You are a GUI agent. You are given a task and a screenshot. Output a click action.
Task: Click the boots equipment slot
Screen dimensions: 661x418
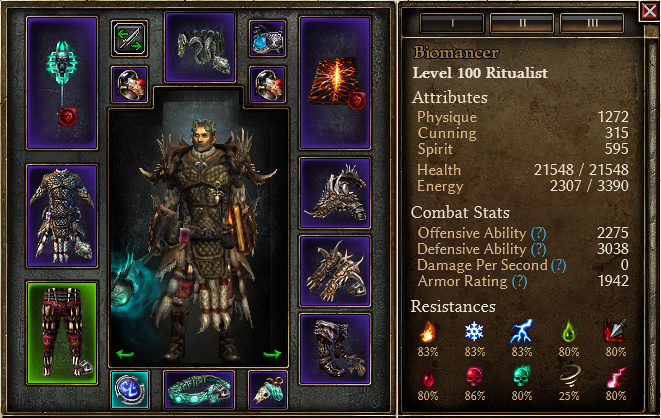click(335, 349)
